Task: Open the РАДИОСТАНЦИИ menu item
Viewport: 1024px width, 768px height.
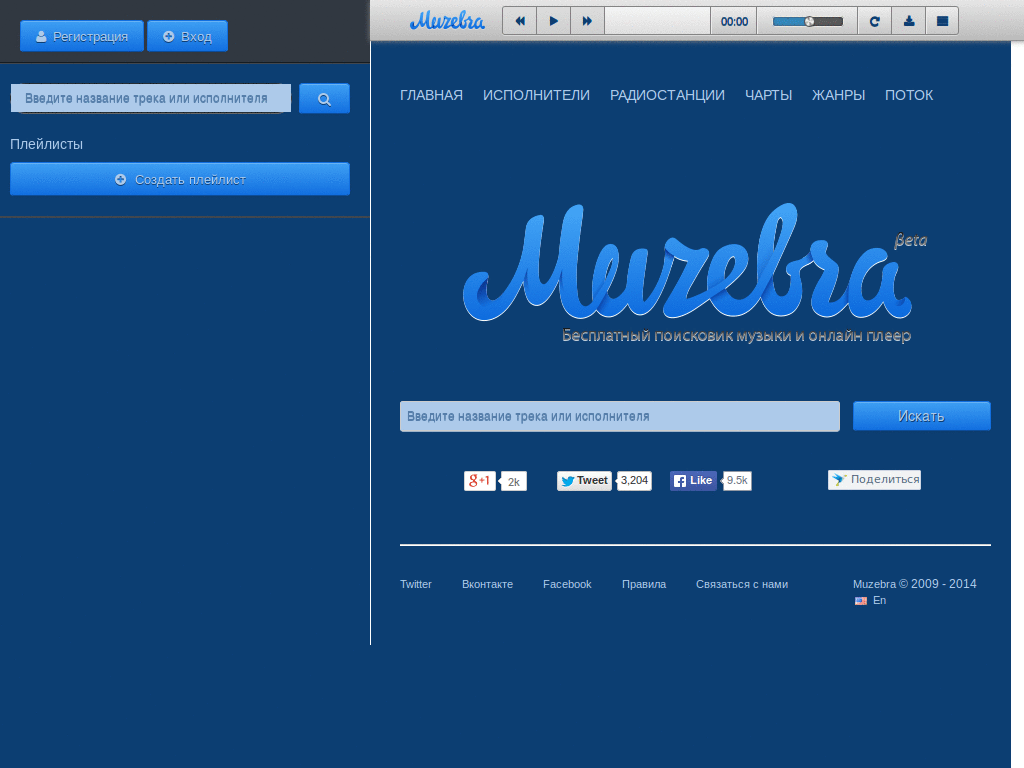Action: tap(667, 95)
